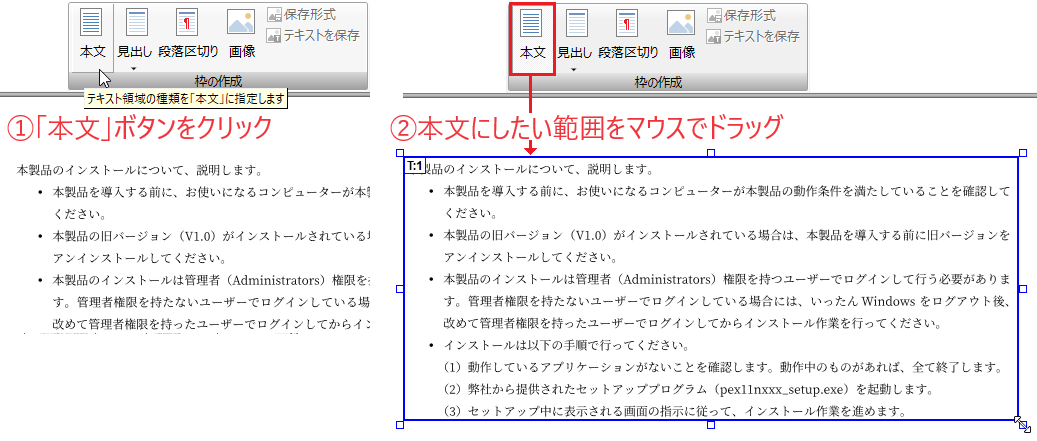
Task: Click the top-center handle of the blue frame
Action: [x=711, y=153]
